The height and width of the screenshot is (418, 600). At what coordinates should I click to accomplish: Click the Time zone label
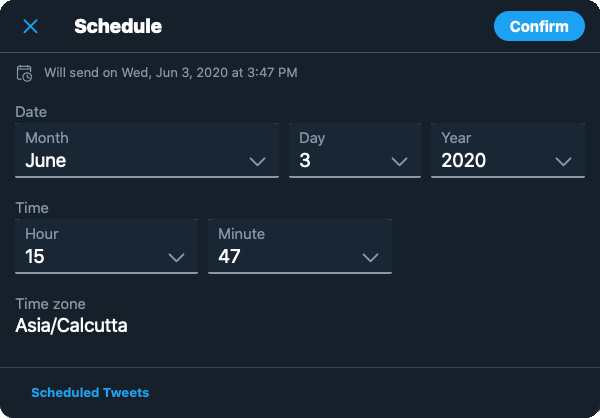50,304
